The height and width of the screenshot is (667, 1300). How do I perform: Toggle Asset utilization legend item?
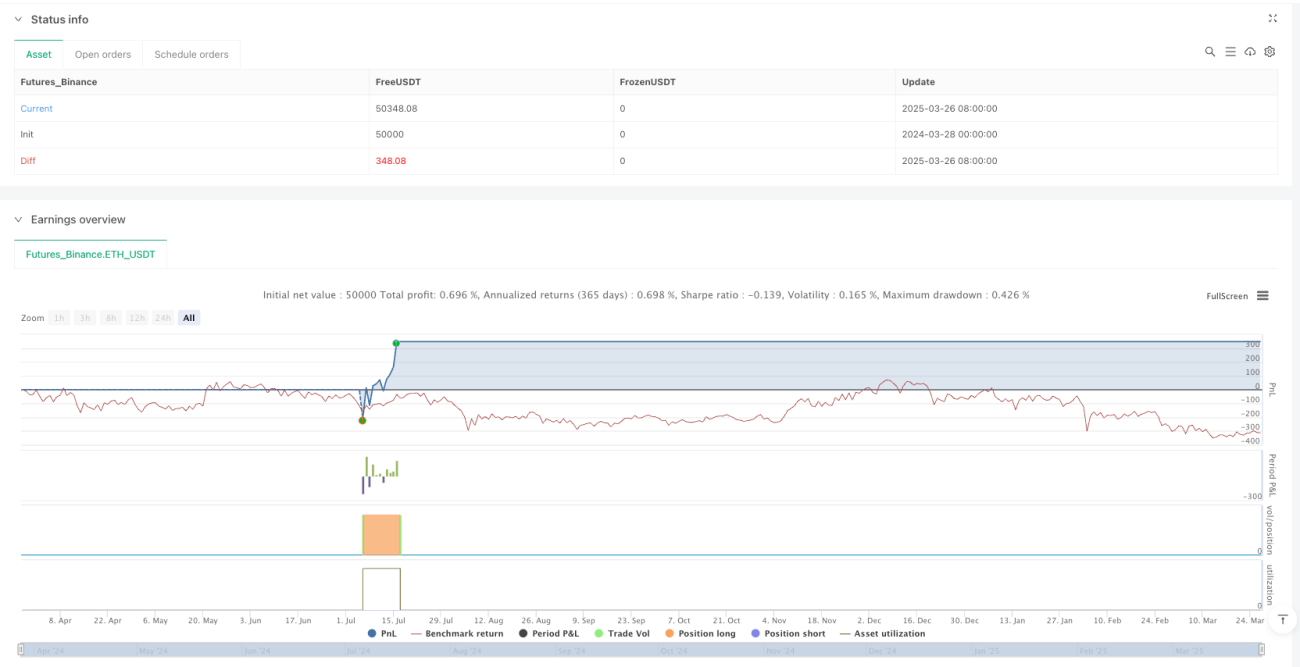point(882,633)
